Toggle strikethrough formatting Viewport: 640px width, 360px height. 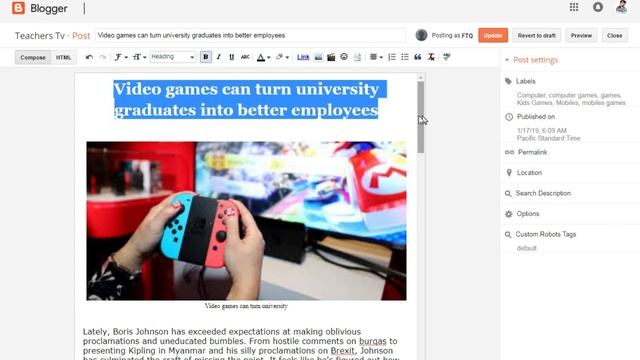point(245,57)
